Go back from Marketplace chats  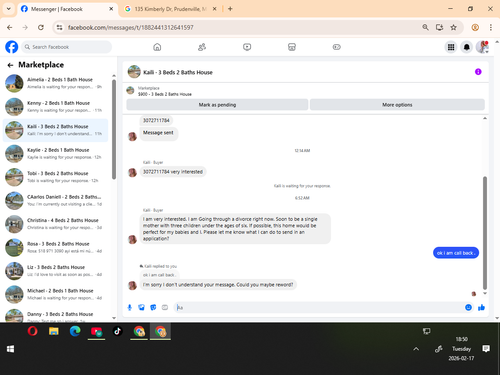(x=10, y=65)
